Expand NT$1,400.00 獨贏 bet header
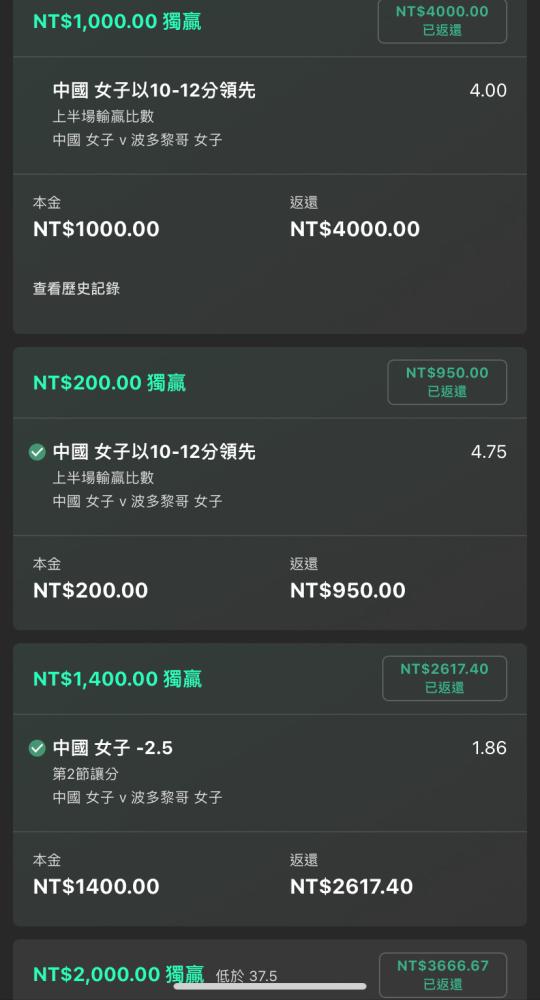540x1000 pixels. point(117,679)
